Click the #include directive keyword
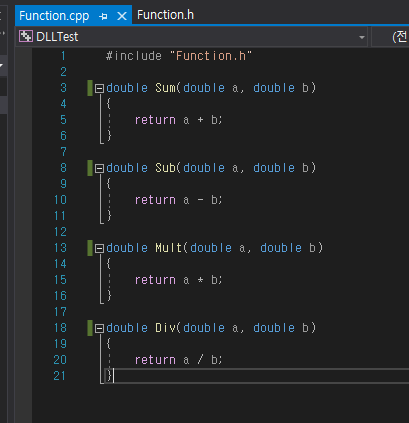Viewport: 409px width, 423px height. click(x=134, y=56)
